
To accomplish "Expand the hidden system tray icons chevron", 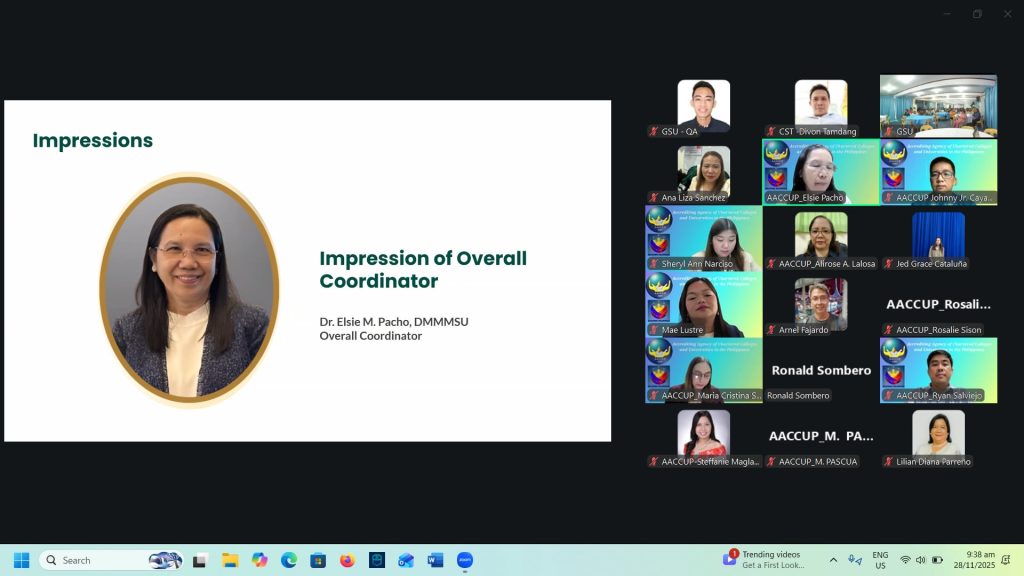I will coord(833,560).
